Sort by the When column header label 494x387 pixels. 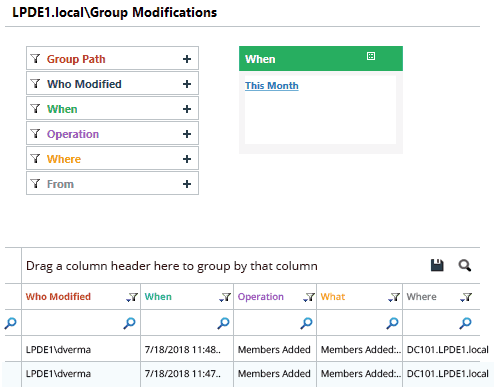(x=158, y=297)
